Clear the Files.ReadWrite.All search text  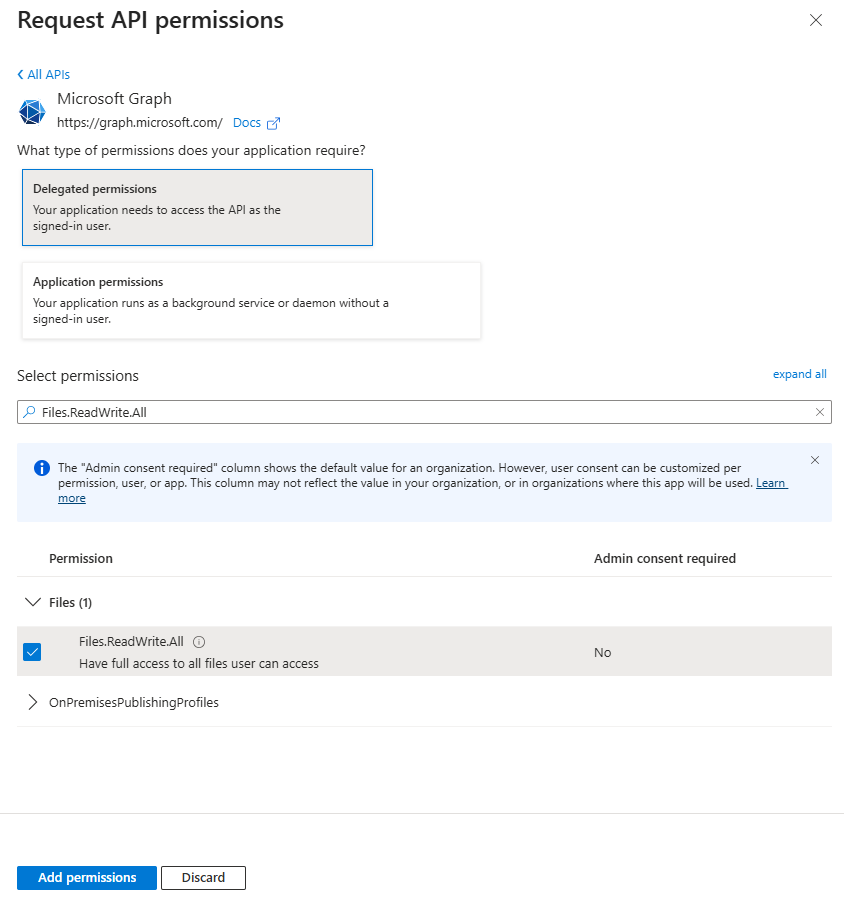pyautogui.click(x=820, y=412)
